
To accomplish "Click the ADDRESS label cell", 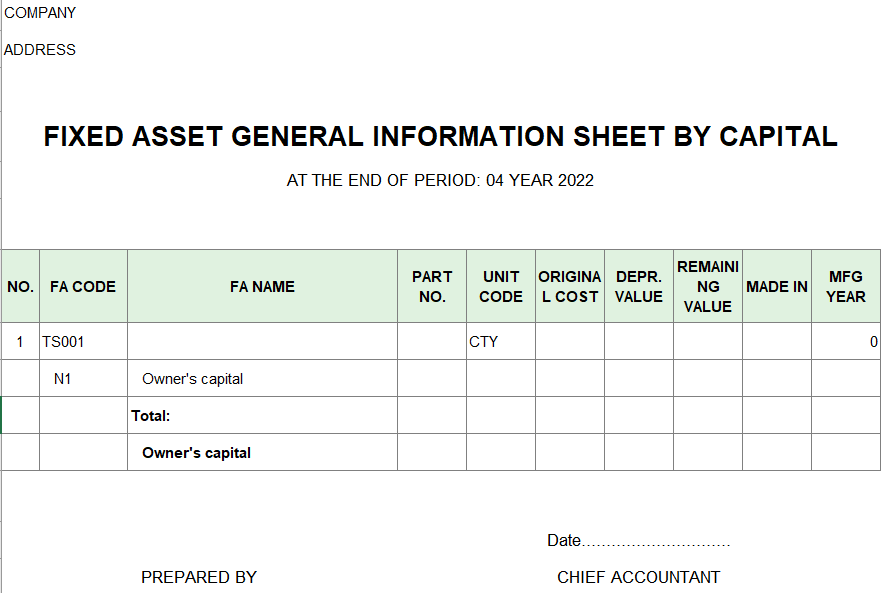I will point(40,49).
